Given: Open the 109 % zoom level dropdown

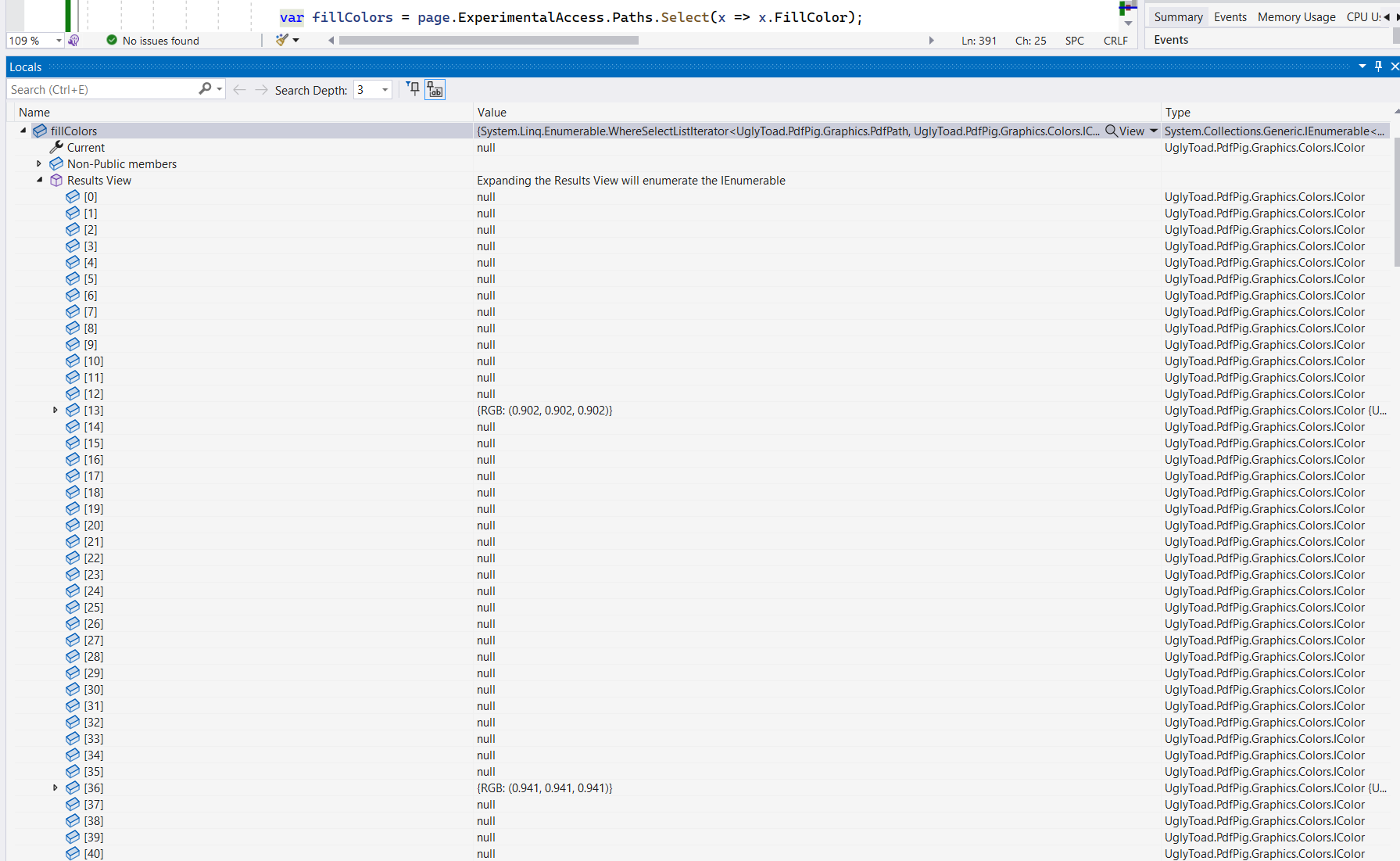Looking at the screenshot, I should [x=58, y=40].
